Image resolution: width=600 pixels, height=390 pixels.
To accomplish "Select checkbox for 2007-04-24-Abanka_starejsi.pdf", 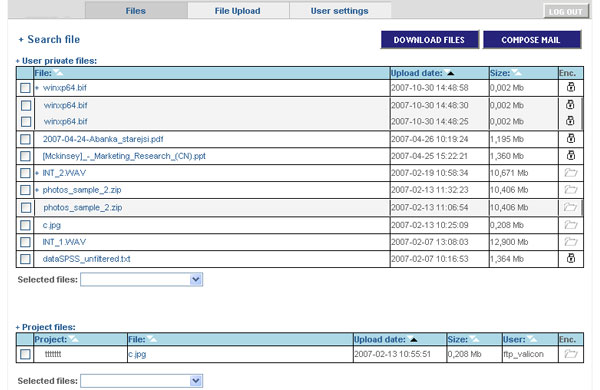I will [25, 139].
